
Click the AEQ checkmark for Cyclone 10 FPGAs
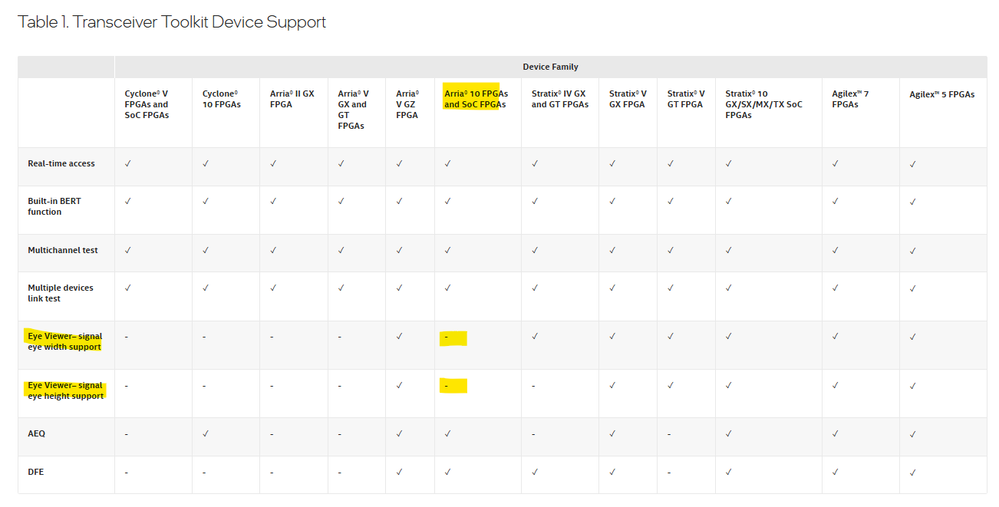[x=205, y=433]
